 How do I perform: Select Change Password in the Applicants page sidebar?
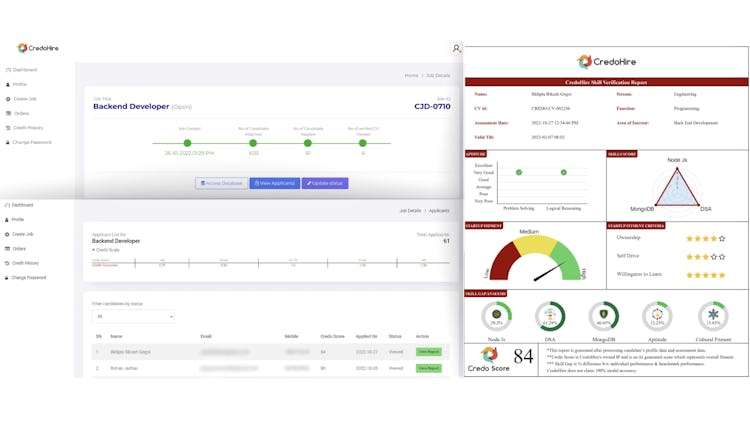[x=29, y=278]
